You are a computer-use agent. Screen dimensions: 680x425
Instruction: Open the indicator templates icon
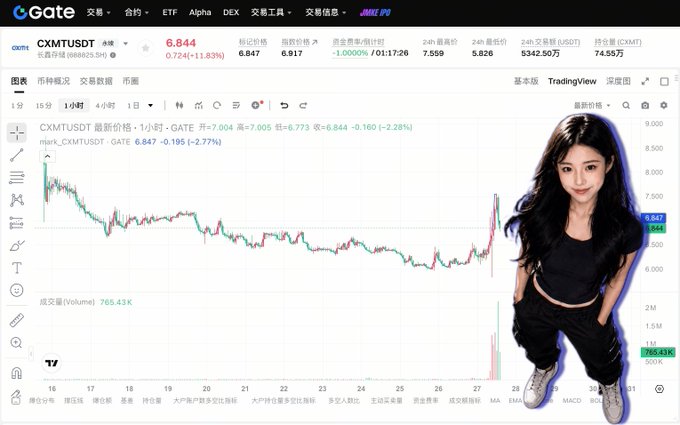click(x=236, y=105)
